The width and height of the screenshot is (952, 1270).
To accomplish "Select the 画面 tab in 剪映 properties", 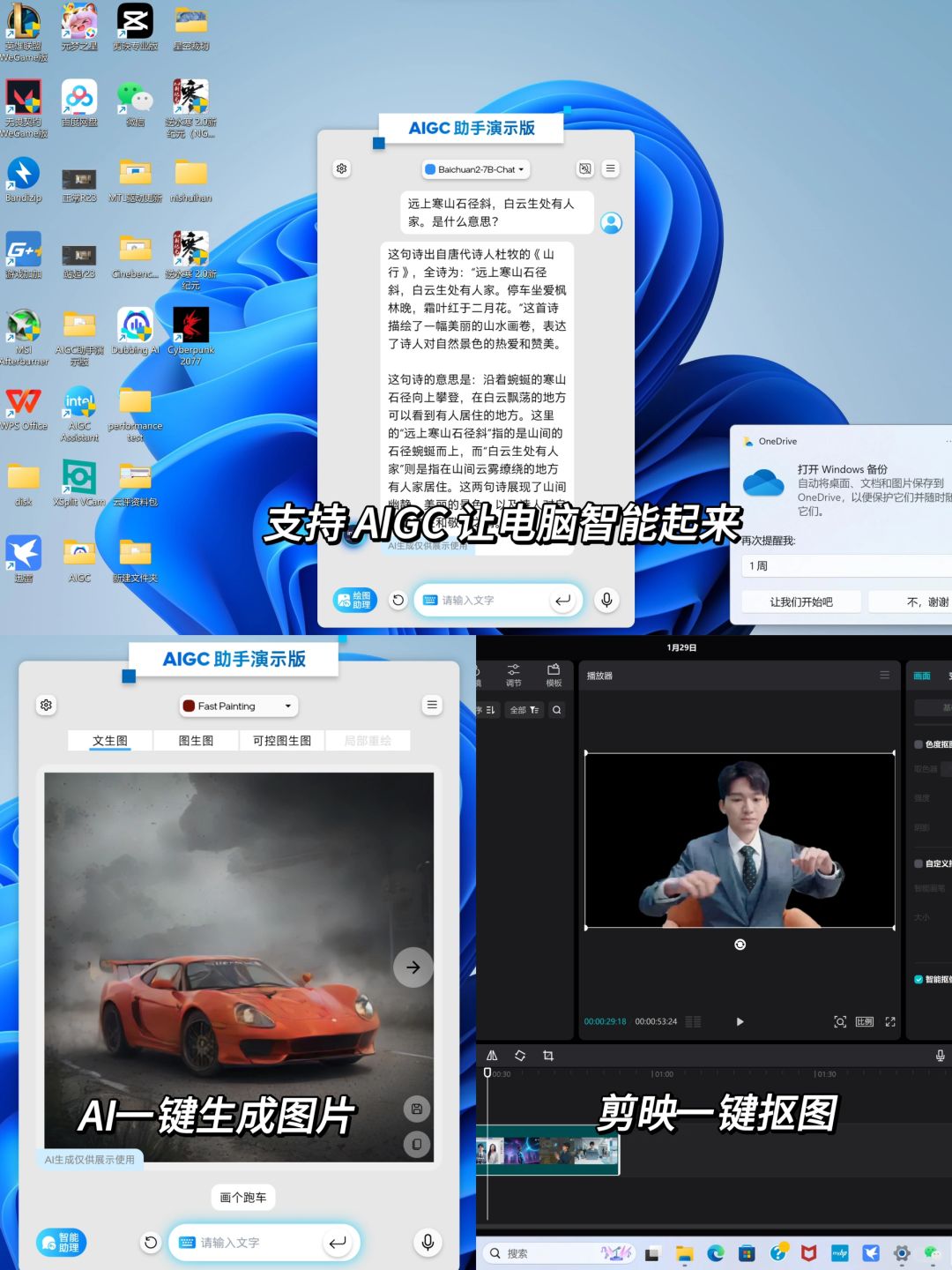I will [x=922, y=676].
